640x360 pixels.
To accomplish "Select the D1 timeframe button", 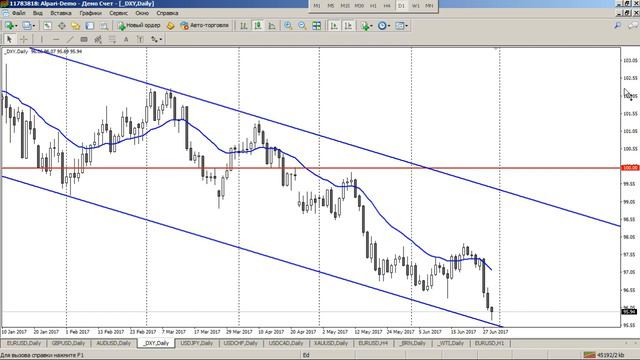I will [401, 6].
